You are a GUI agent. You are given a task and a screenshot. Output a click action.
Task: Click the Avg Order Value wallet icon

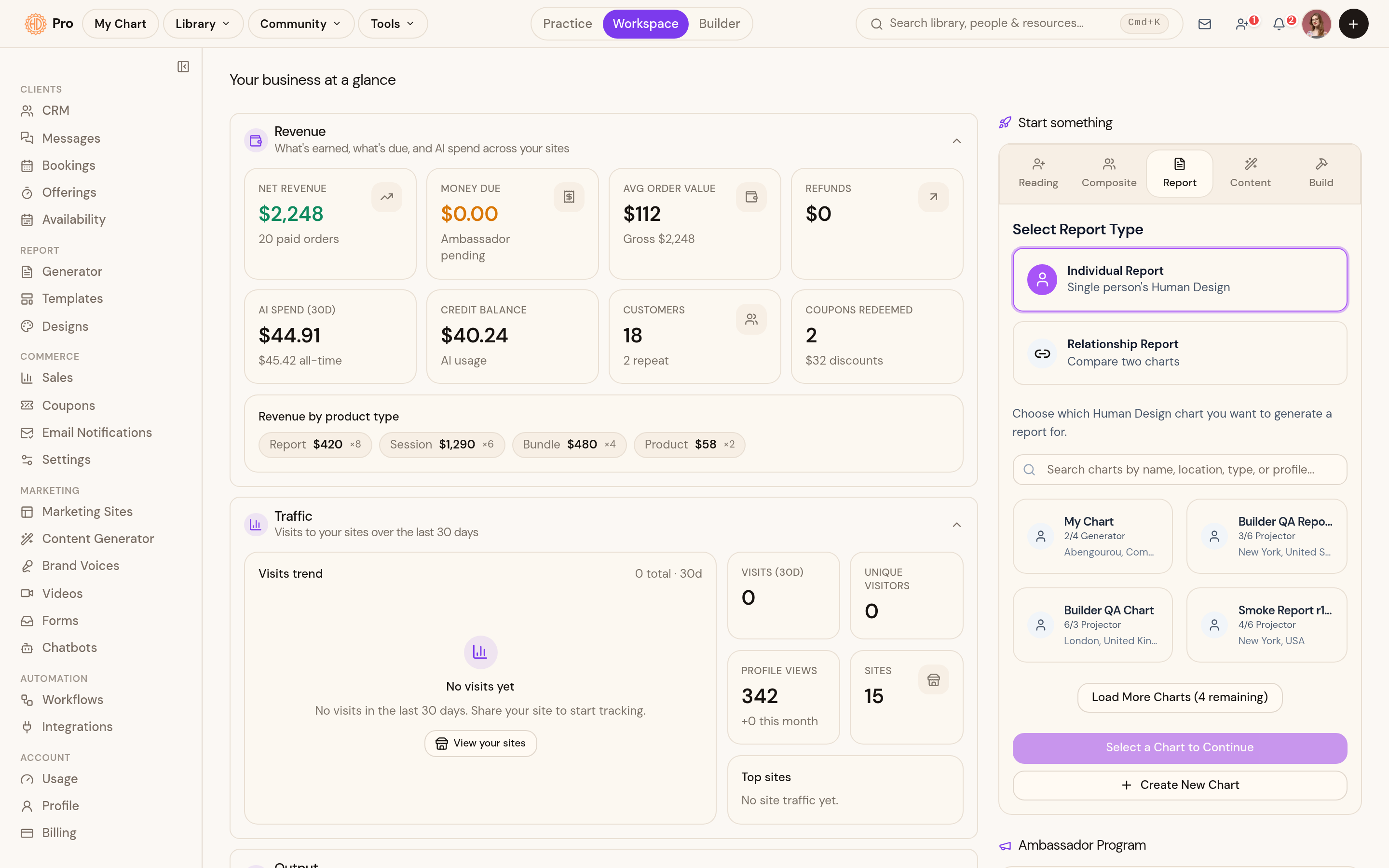click(x=751, y=197)
